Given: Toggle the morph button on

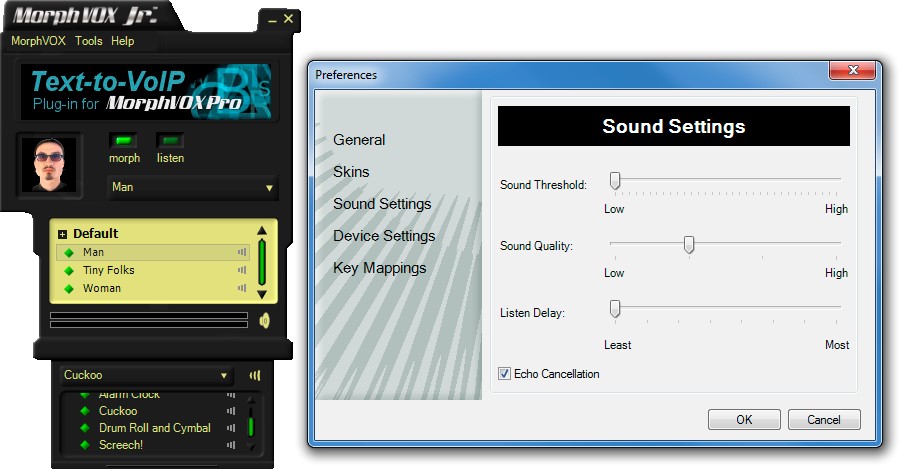Looking at the screenshot, I should point(123,140).
